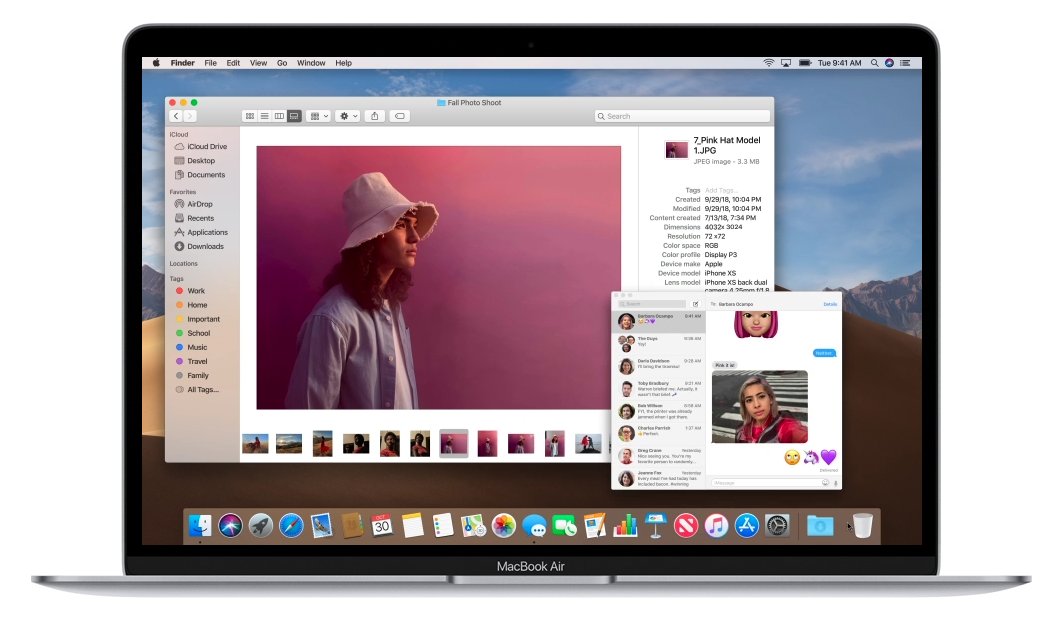Select the first thumbnail in the gallery strip
1052x622 pixels.
tap(255, 444)
